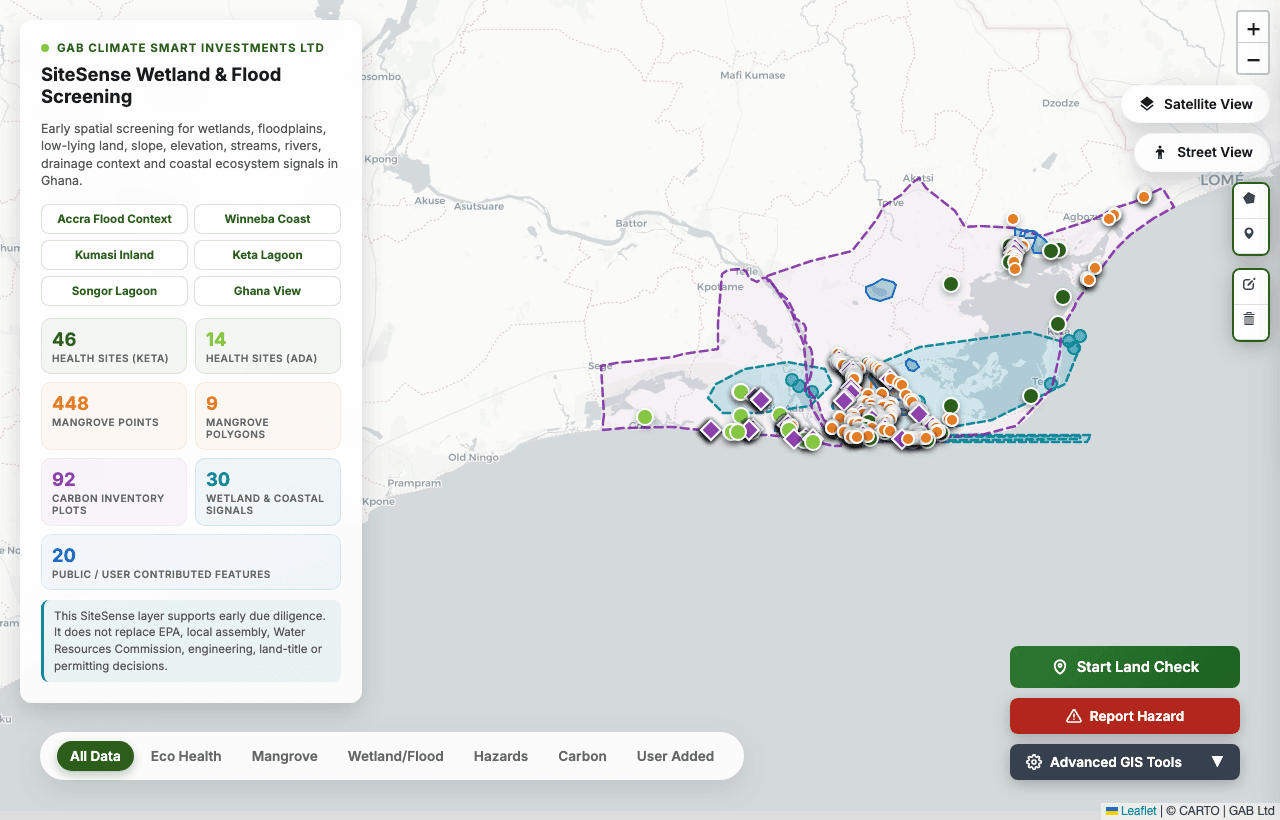Open the 448 Mangrove Points card
This screenshot has width=1280, height=820.
coord(114,416)
